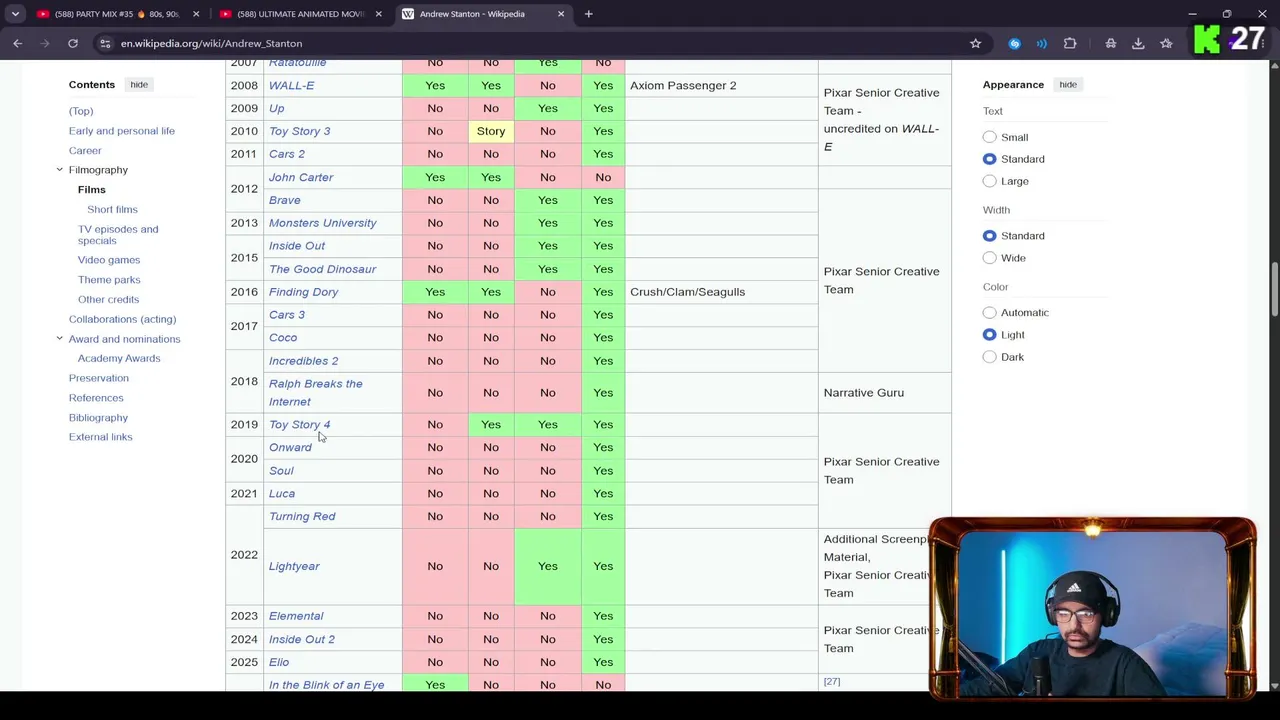The width and height of the screenshot is (1280, 720).
Task: Open In the Blink of an Eye link
Action: [326, 685]
